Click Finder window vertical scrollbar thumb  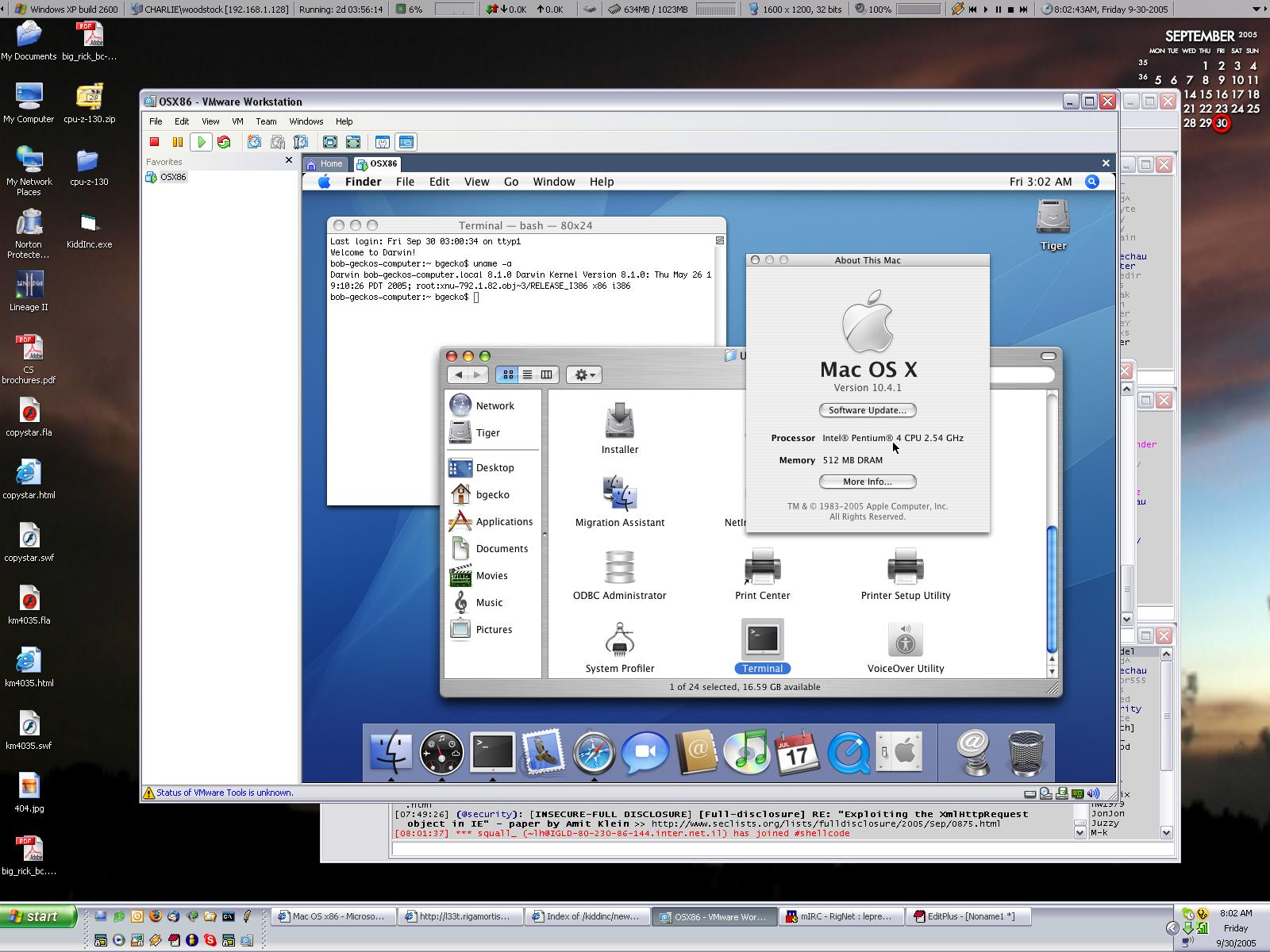pos(1053,589)
